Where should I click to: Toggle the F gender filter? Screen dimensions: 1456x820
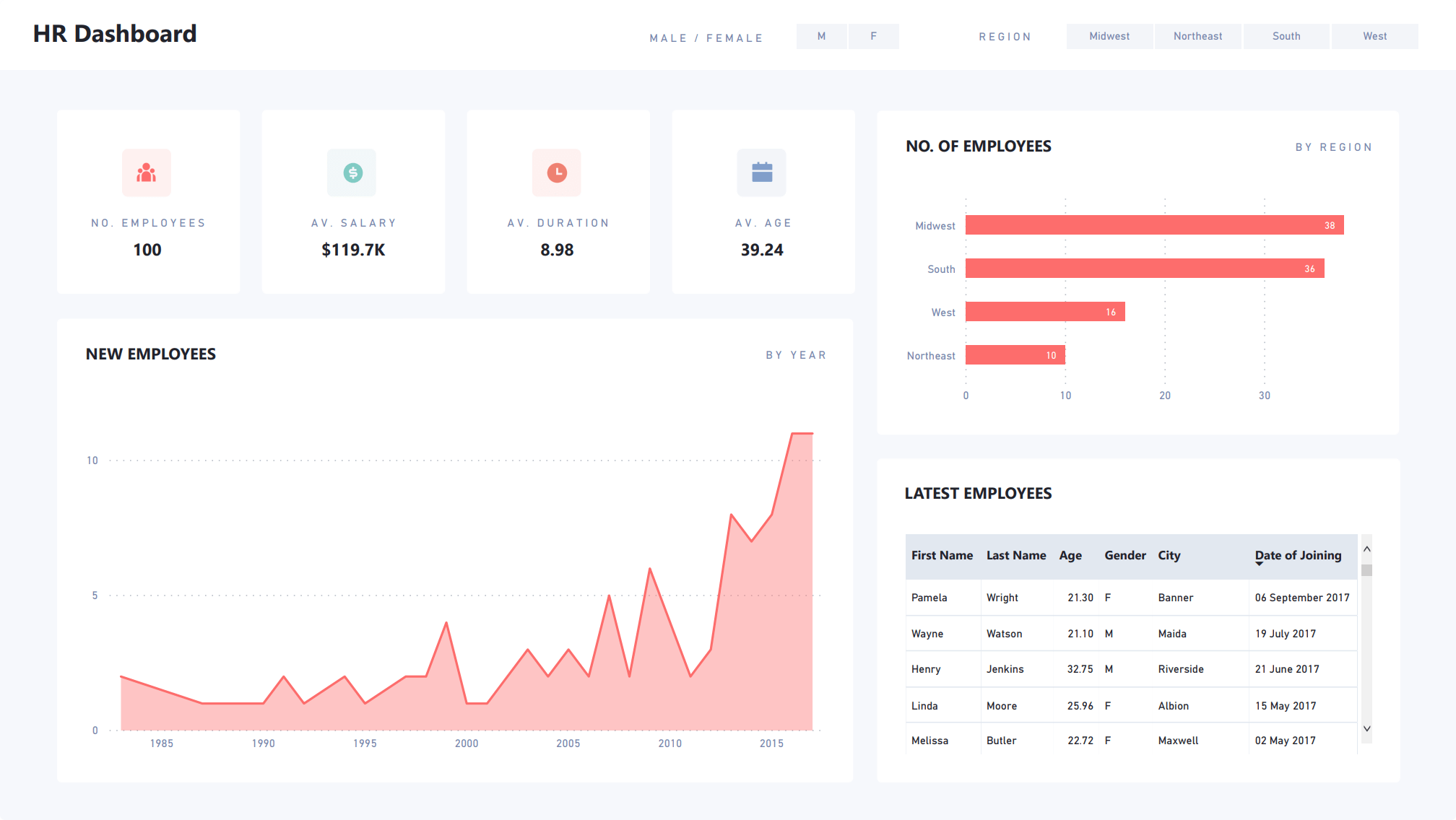[x=874, y=36]
